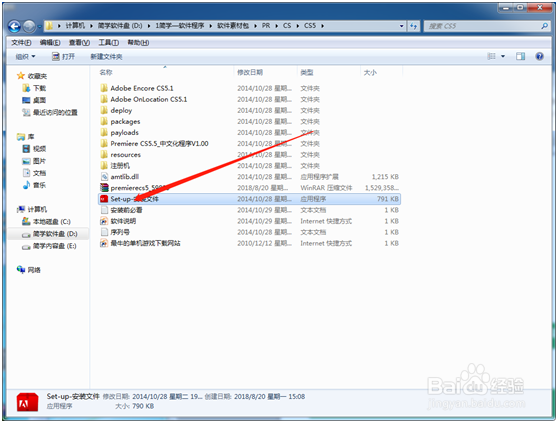Select 桌面 in the Favorites sidebar
The height and width of the screenshot is (423, 558).
coord(39,100)
